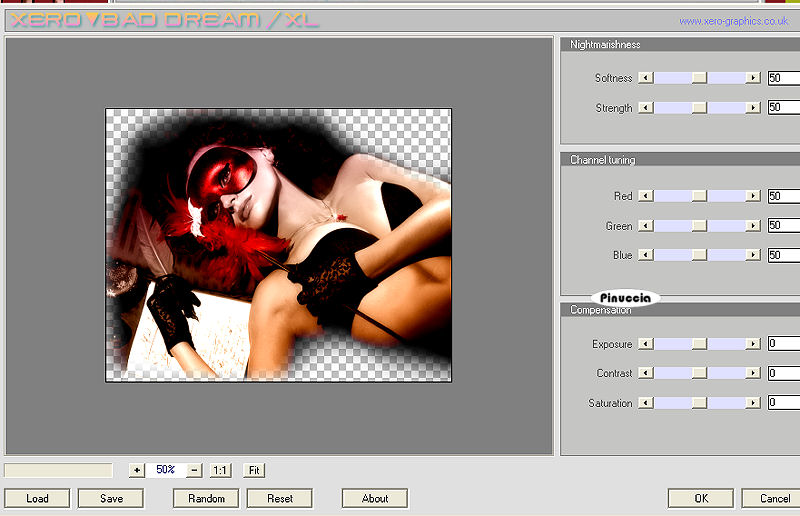
Task: Click the left arrow of Softness slider
Action: click(646, 78)
